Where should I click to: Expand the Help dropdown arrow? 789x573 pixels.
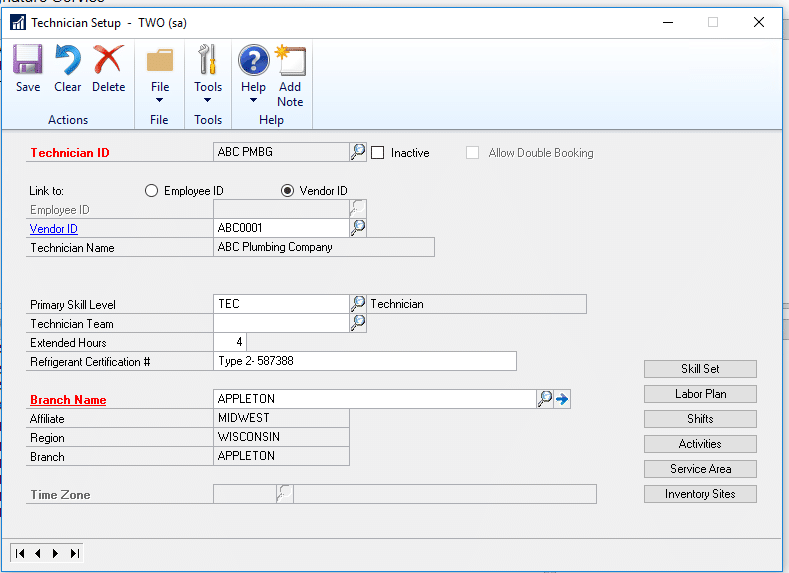[x=254, y=100]
